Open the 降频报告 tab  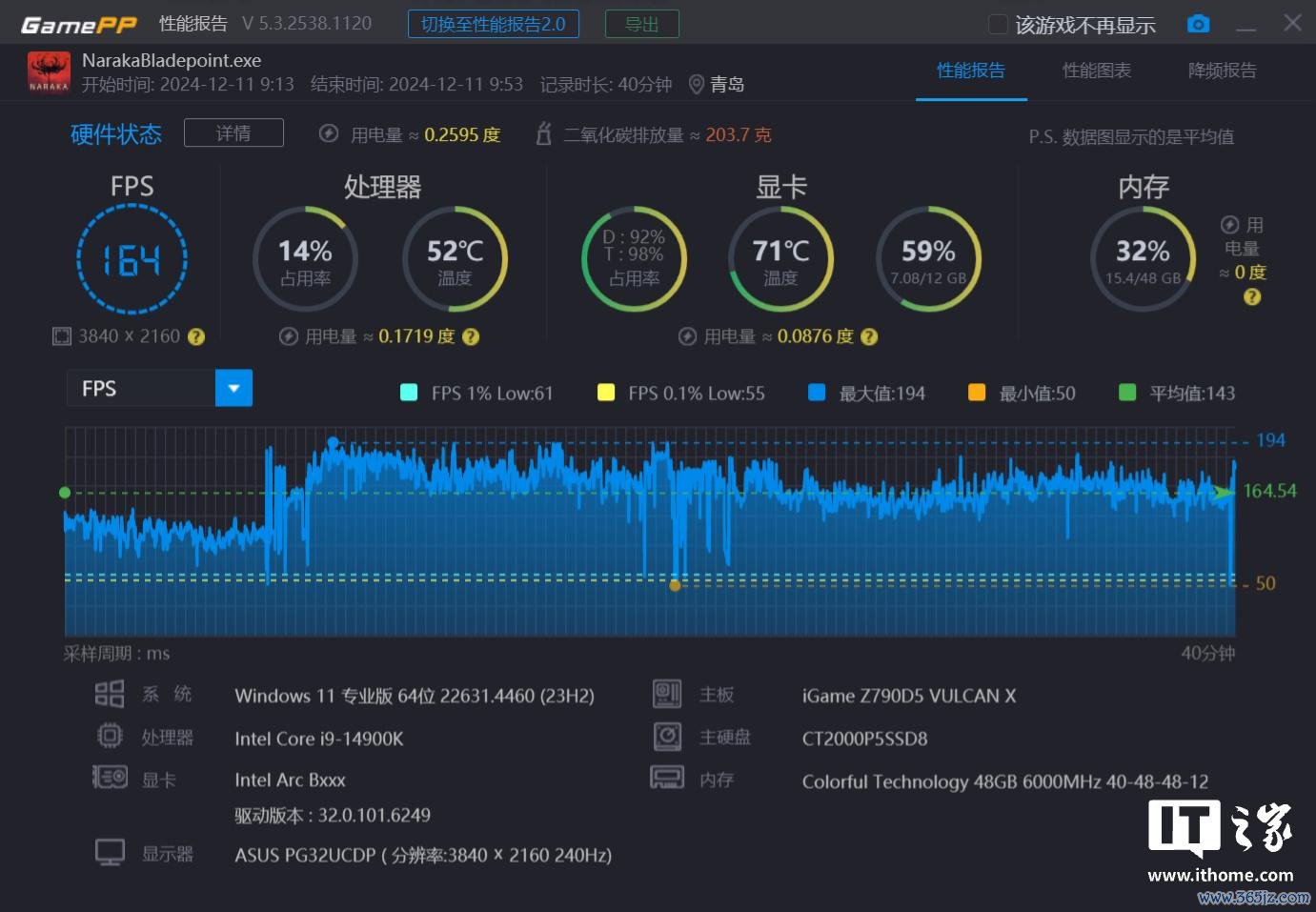tap(1223, 71)
